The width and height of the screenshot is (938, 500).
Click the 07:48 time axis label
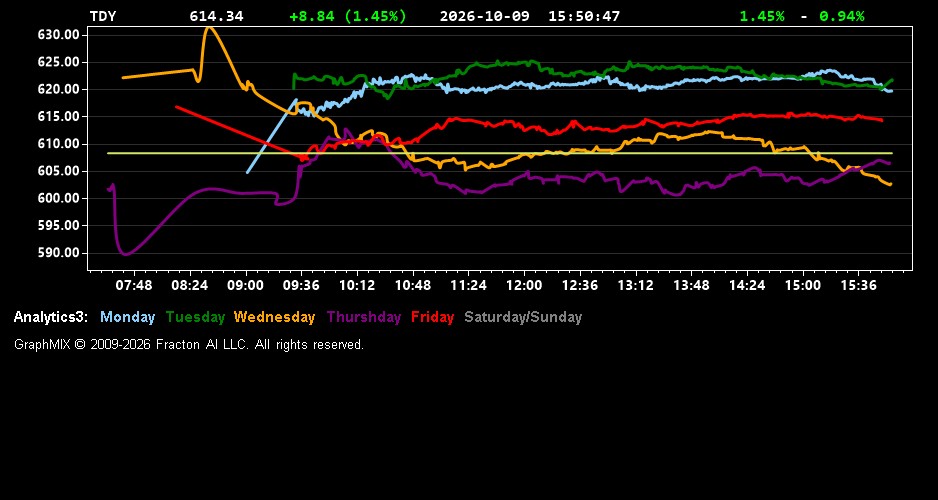tap(134, 285)
